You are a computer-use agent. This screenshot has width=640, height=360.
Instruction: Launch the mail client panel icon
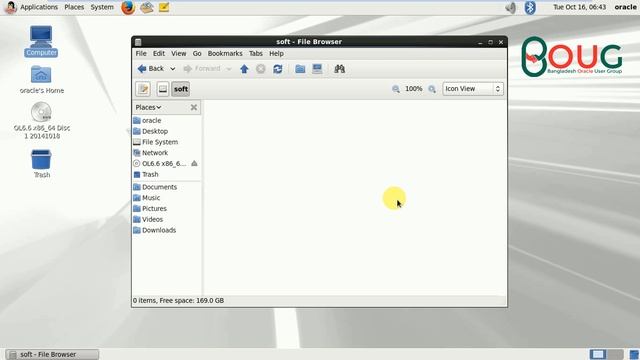(147, 7)
